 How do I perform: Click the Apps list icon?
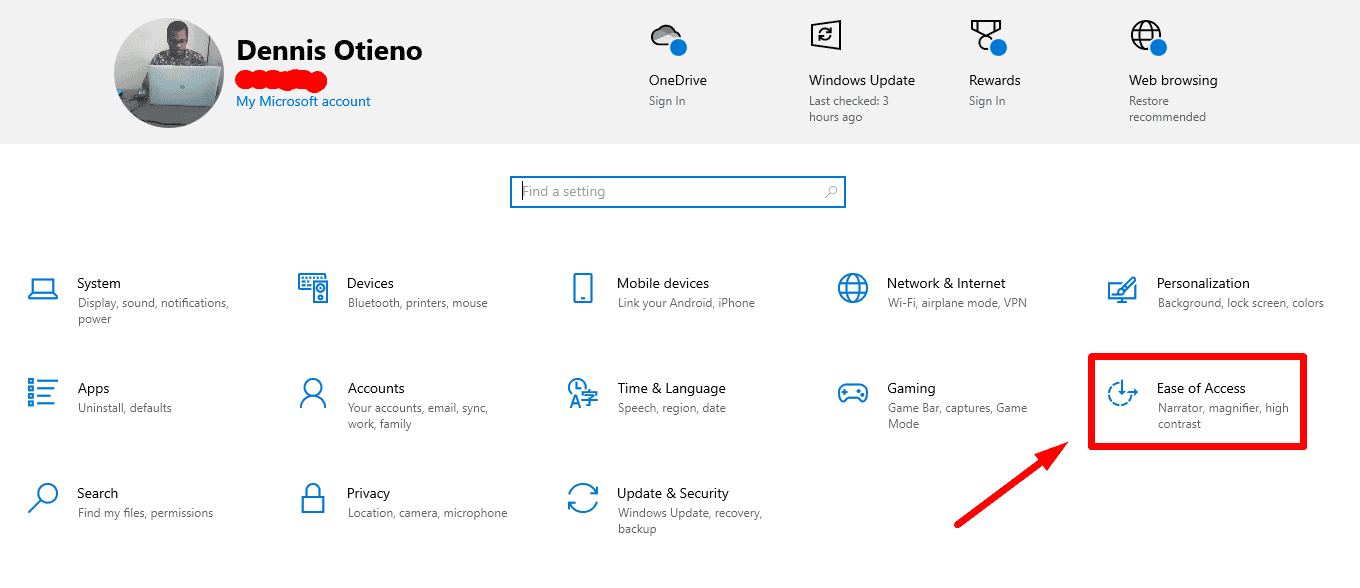point(43,393)
